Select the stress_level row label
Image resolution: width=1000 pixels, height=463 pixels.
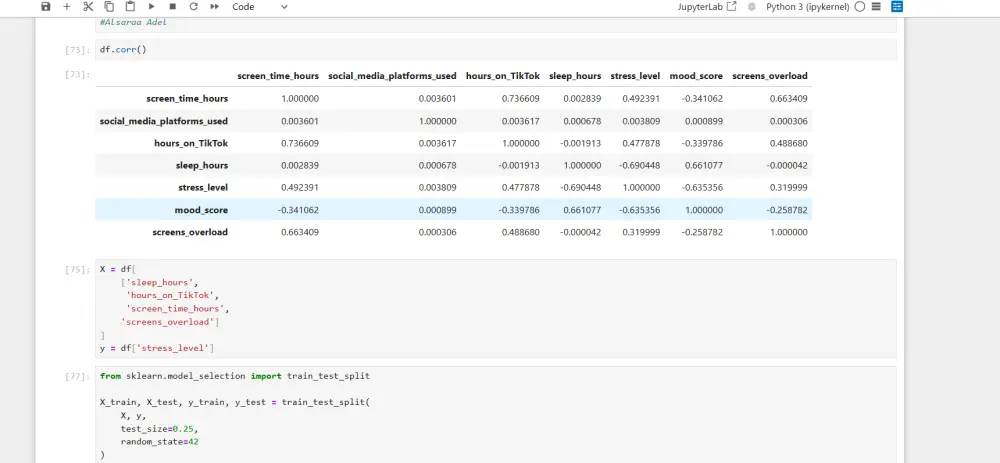(203, 187)
